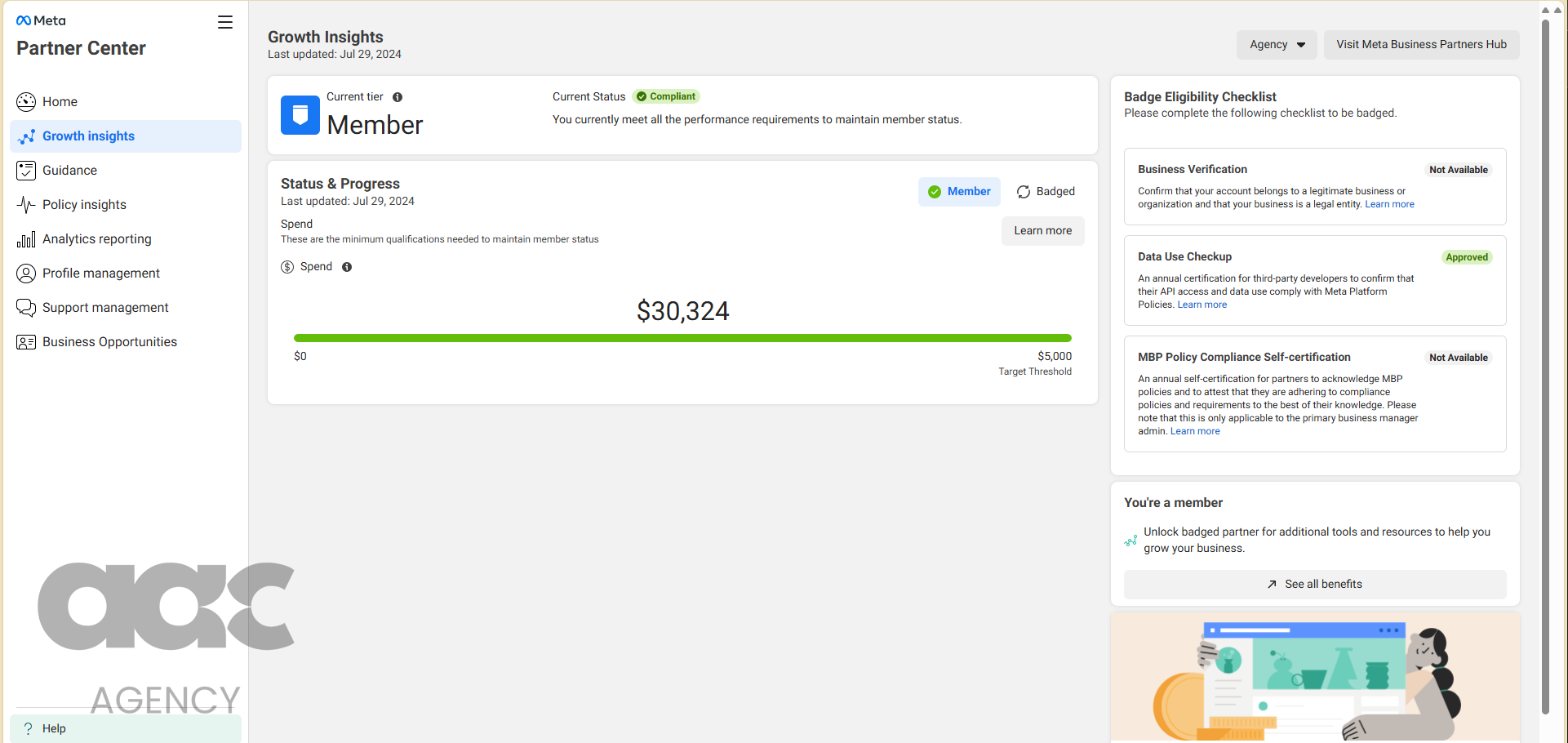Click the Meta logo

click(x=41, y=20)
